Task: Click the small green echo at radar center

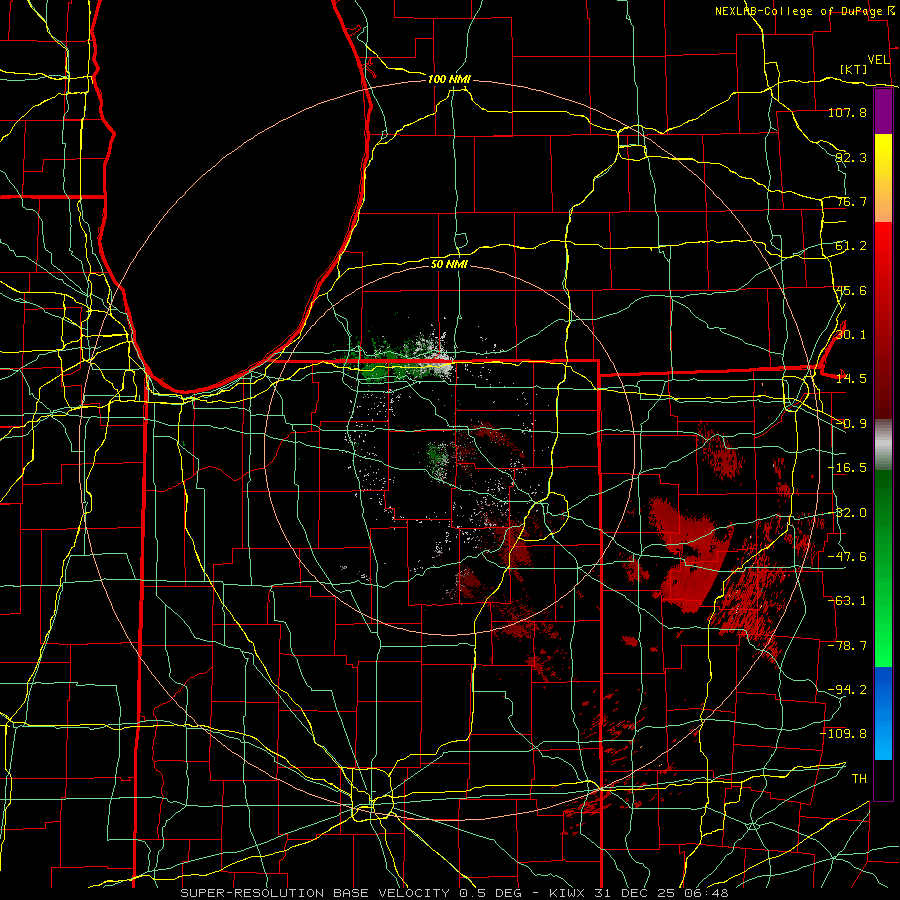Action: tap(439, 458)
